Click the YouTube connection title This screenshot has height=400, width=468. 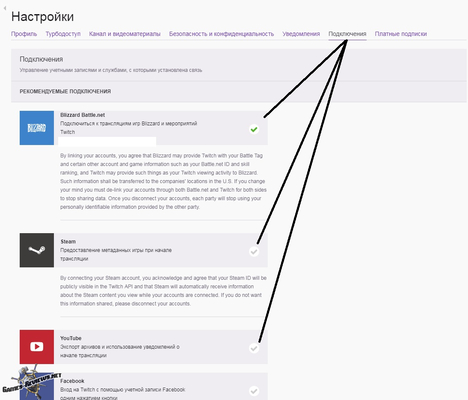(x=71, y=338)
